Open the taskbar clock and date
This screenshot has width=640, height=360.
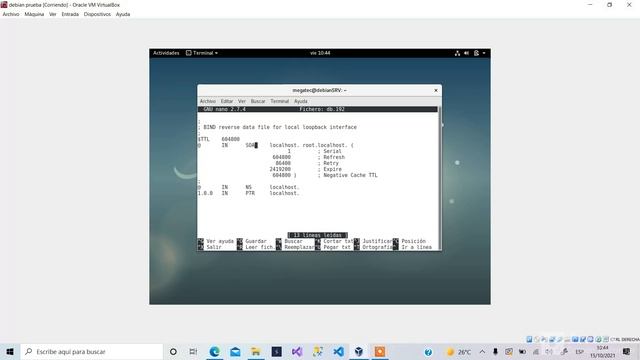[x=602, y=352]
